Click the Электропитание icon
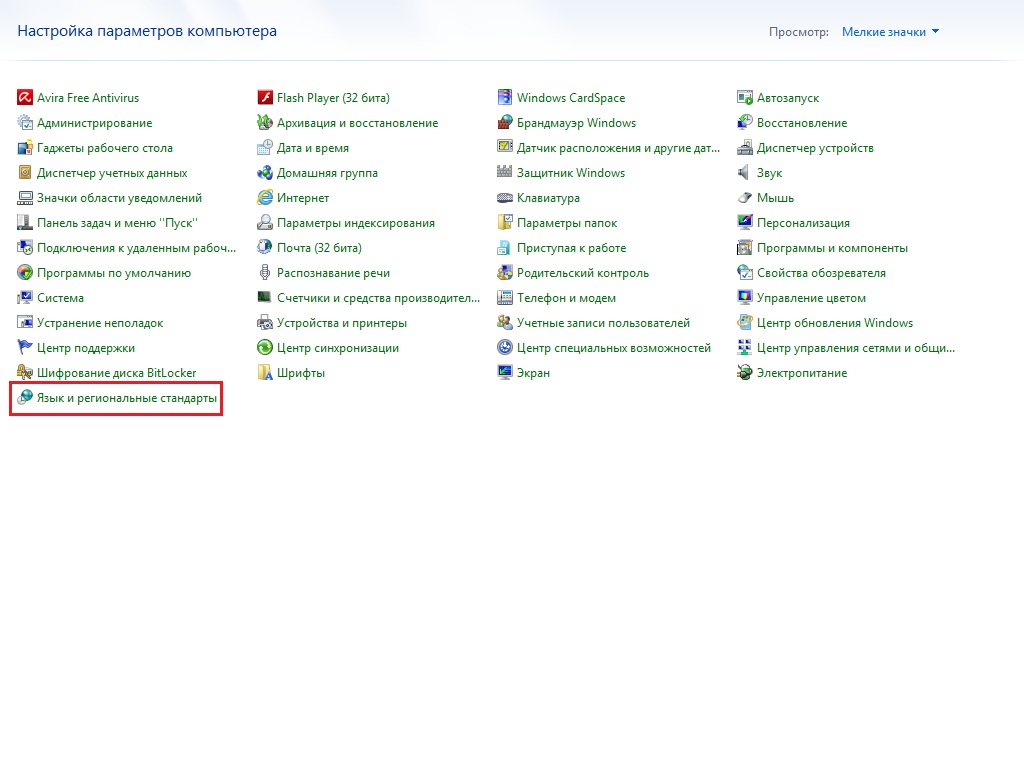The width and height of the screenshot is (1024, 768). click(745, 373)
